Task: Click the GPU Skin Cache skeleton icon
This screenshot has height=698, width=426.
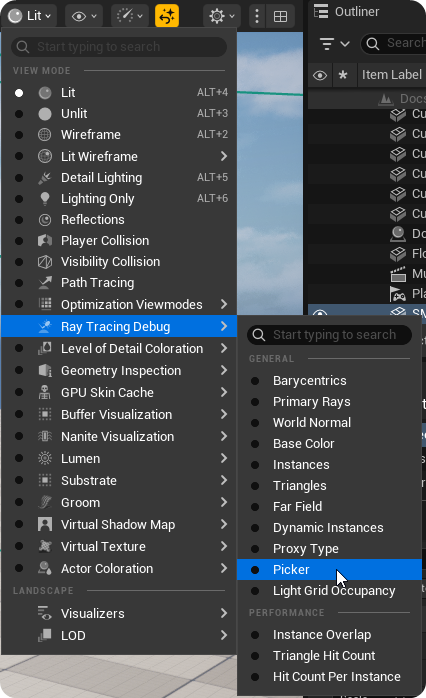Action: pyautogui.click(x=45, y=392)
